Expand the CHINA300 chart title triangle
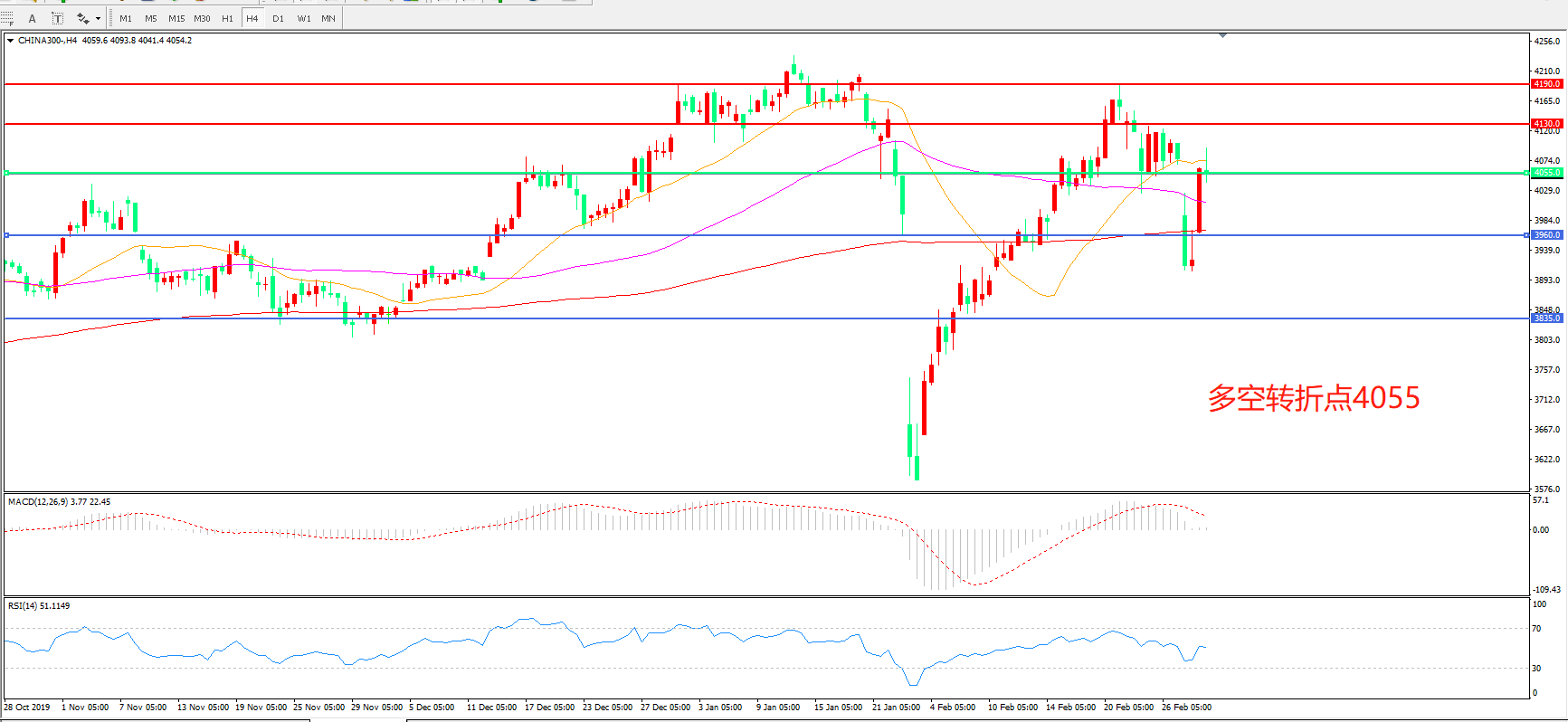 tap(10, 41)
